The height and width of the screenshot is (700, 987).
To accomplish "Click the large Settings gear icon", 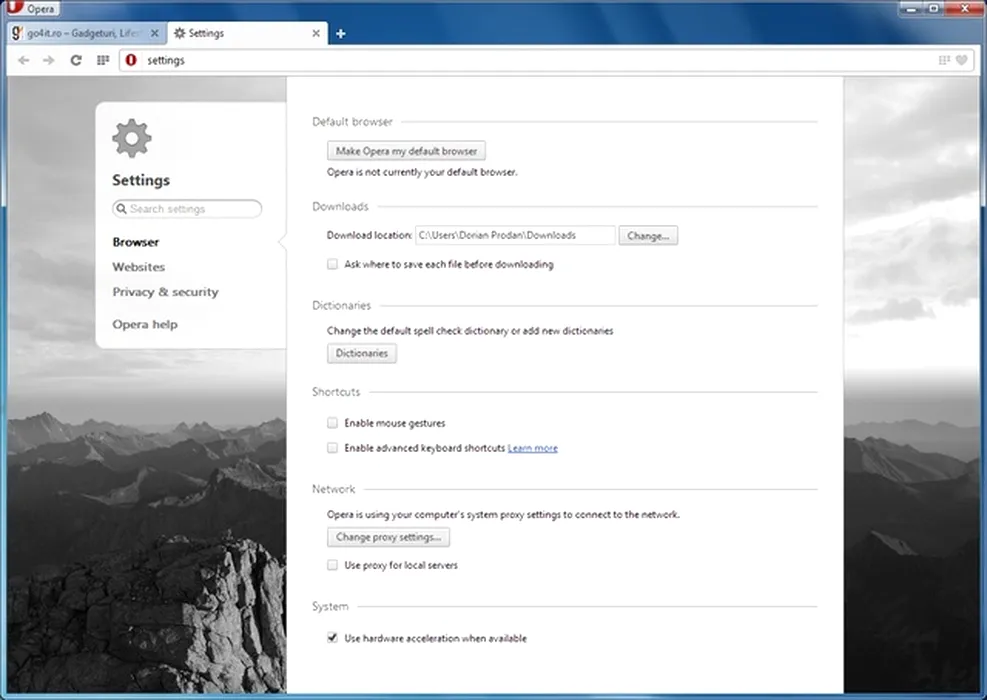I will pos(132,138).
